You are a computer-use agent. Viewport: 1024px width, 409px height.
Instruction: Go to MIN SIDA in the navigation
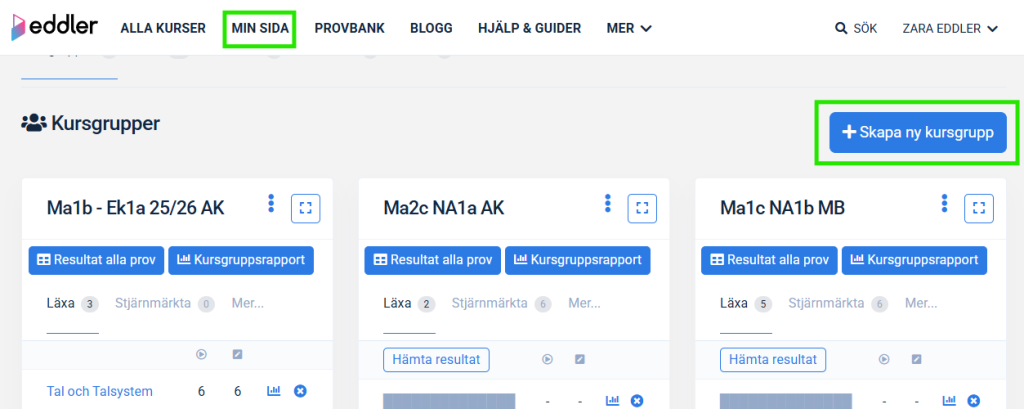tap(260, 28)
